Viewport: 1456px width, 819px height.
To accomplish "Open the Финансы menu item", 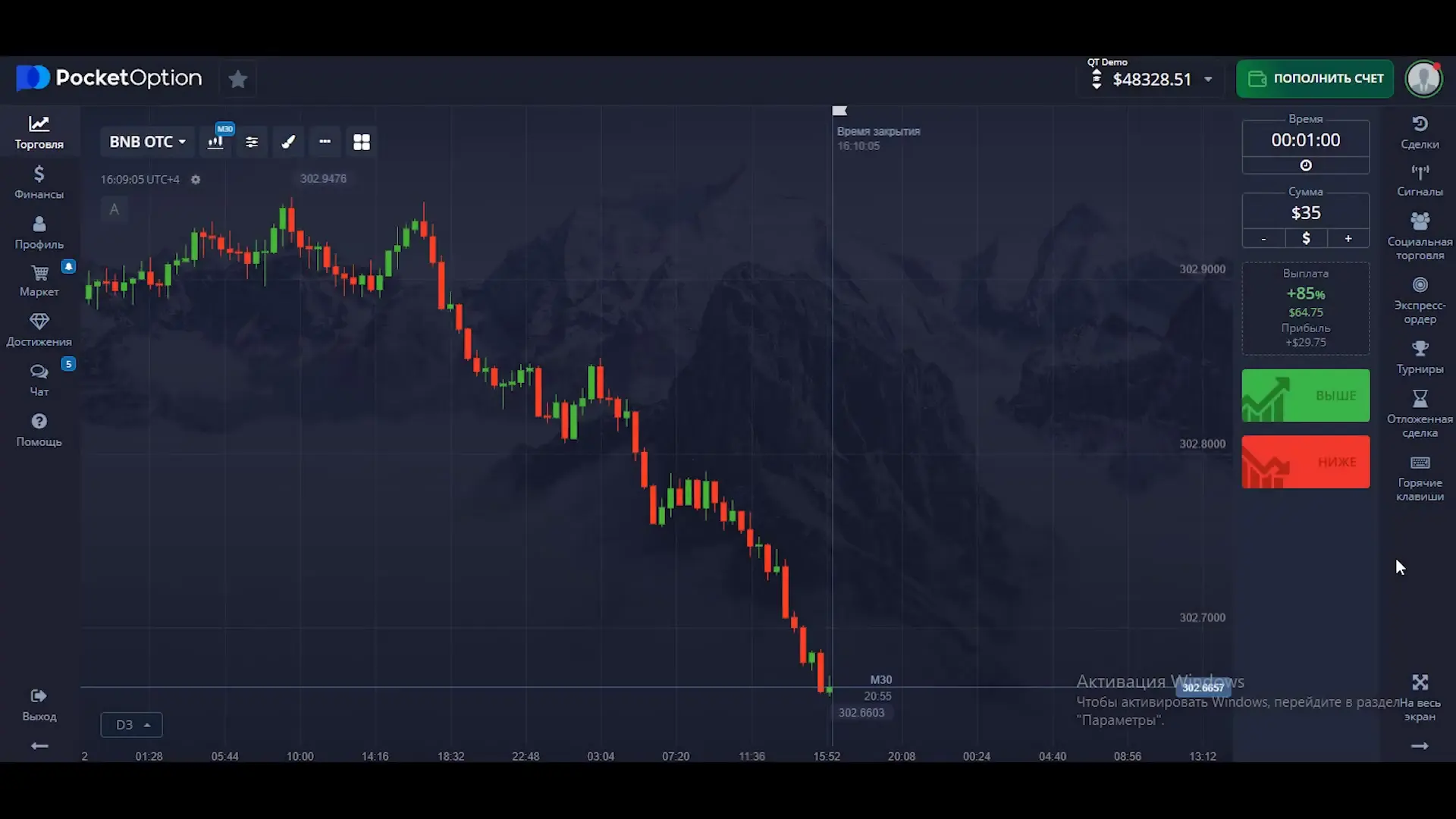I will [x=39, y=182].
